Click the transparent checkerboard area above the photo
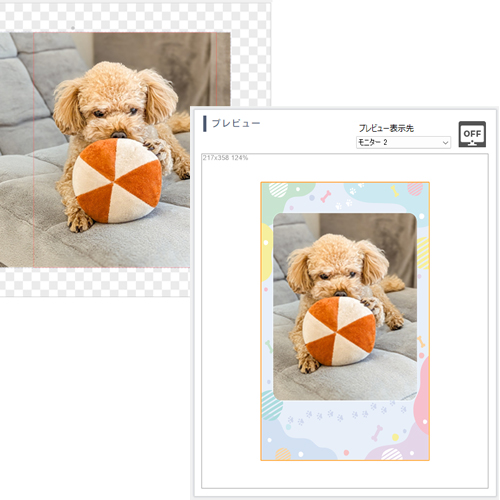The width and height of the screenshot is (500, 500). (133, 17)
